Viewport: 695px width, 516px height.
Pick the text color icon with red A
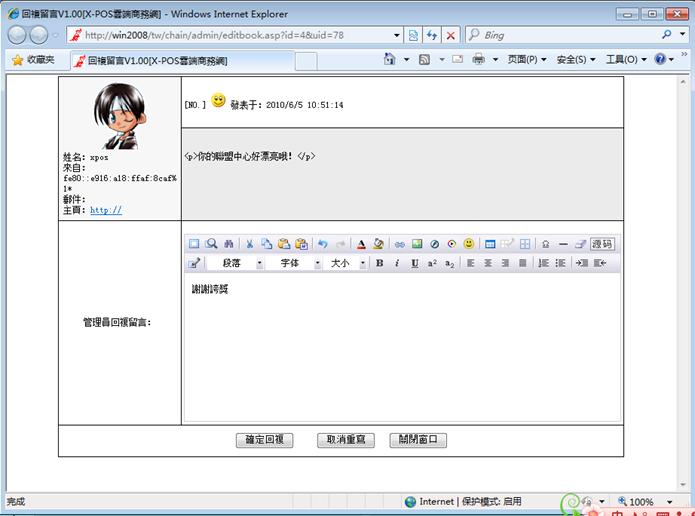(x=361, y=244)
